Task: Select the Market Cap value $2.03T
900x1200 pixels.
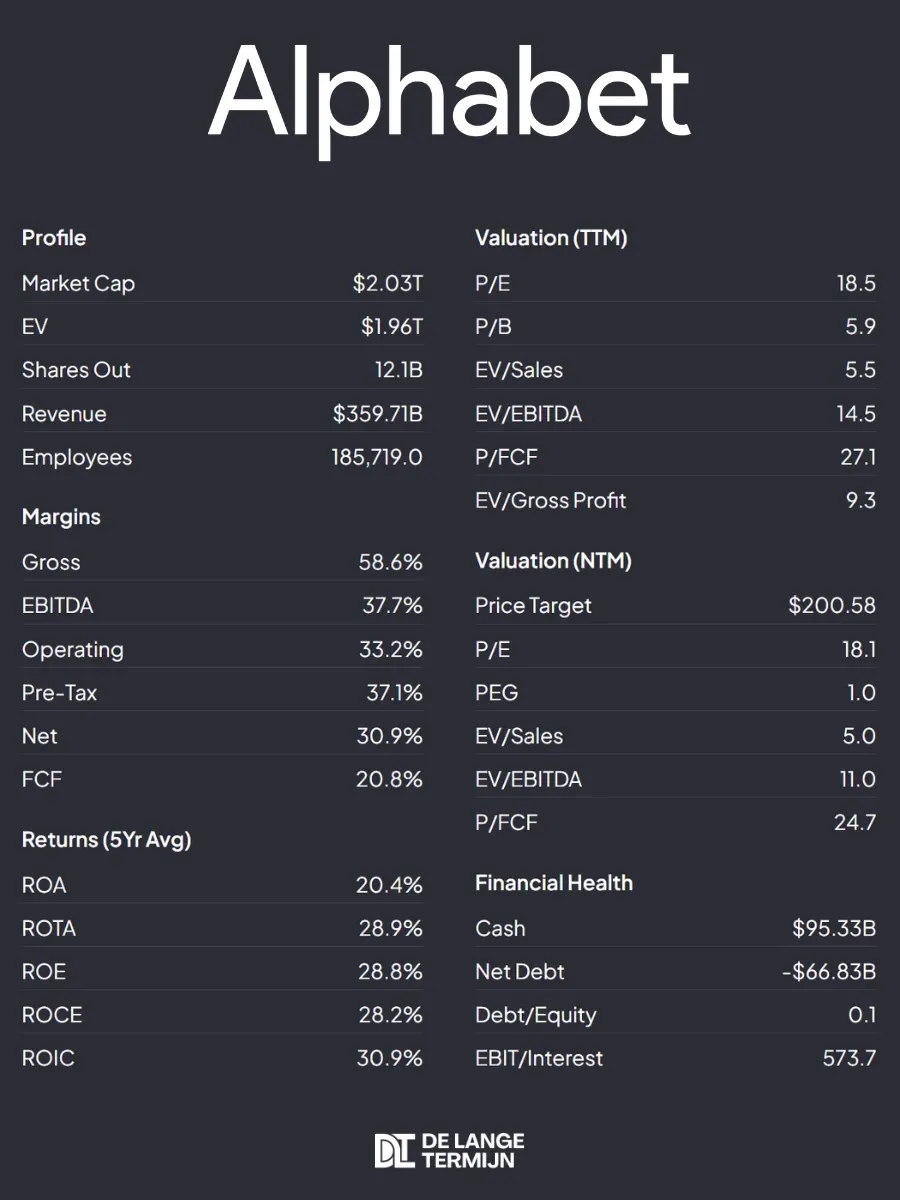Action: [388, 284]
